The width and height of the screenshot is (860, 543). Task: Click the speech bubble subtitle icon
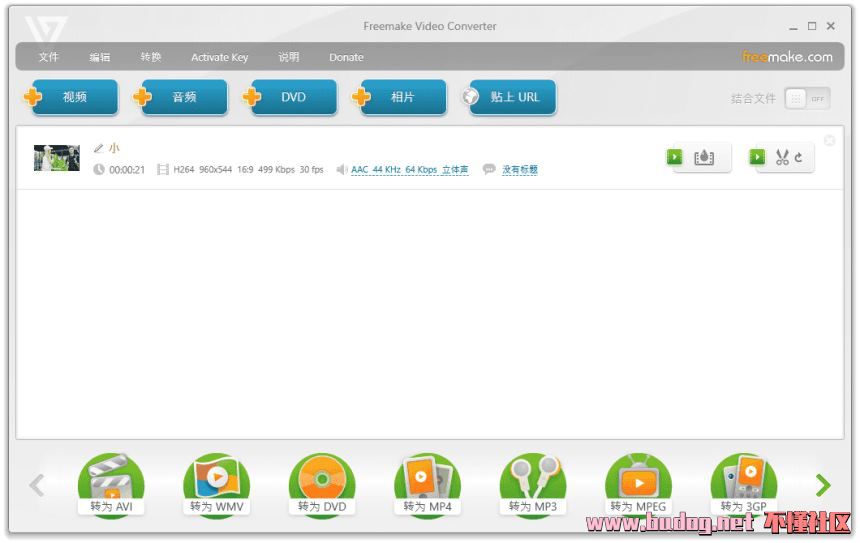[x=489, y=169]
